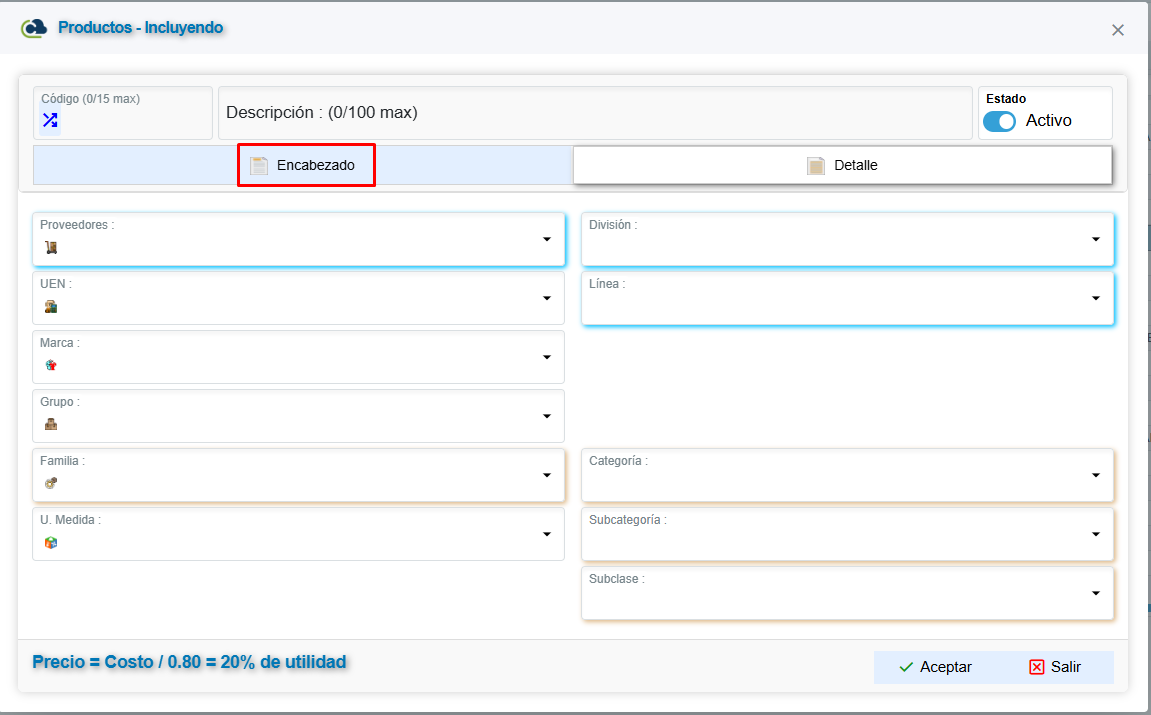The height and width of the screenshot is (715, 1151).
Task: Close the Productos dialog window
Action: (x=1118, y=30)
